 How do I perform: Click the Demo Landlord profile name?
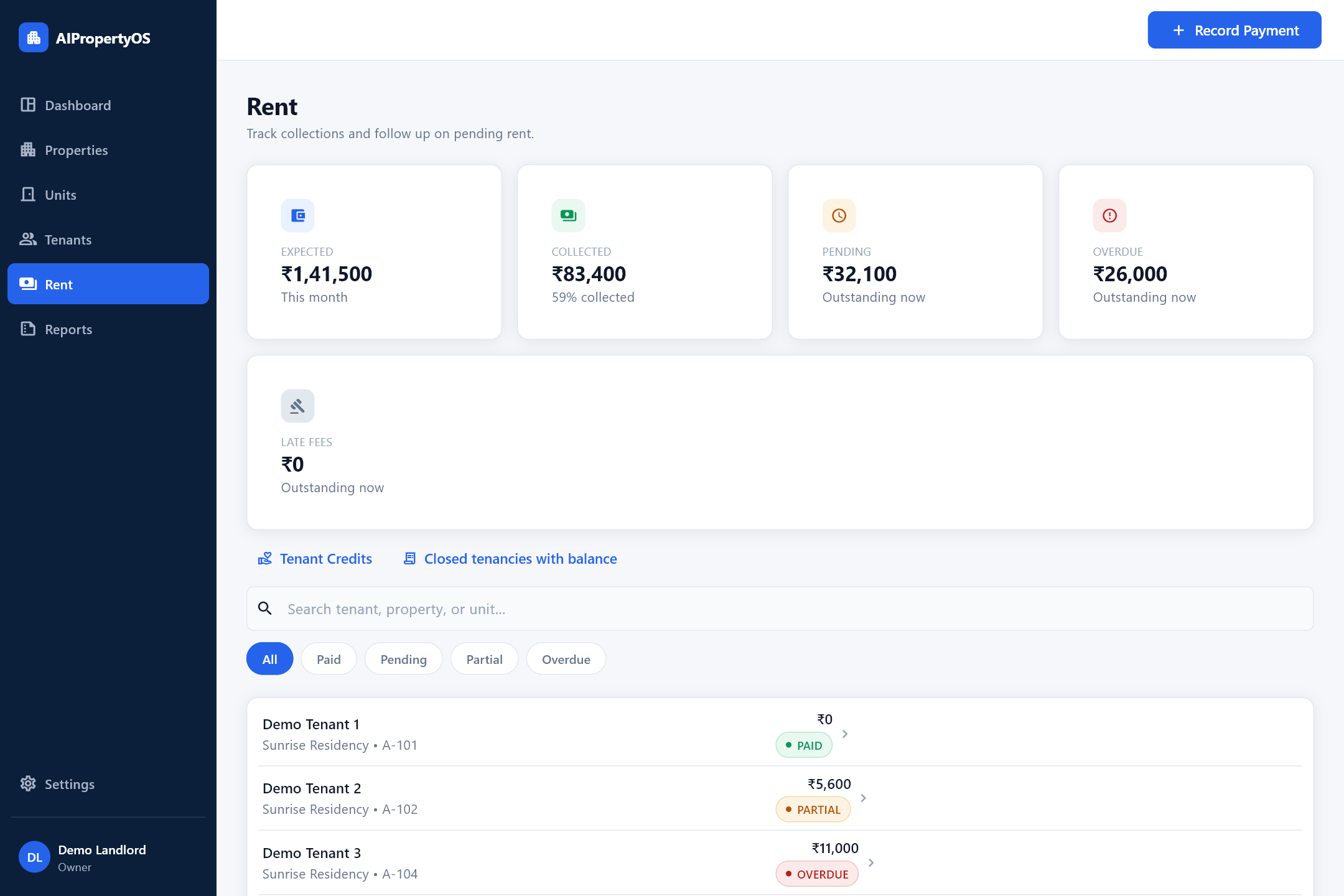coord(102,850)
